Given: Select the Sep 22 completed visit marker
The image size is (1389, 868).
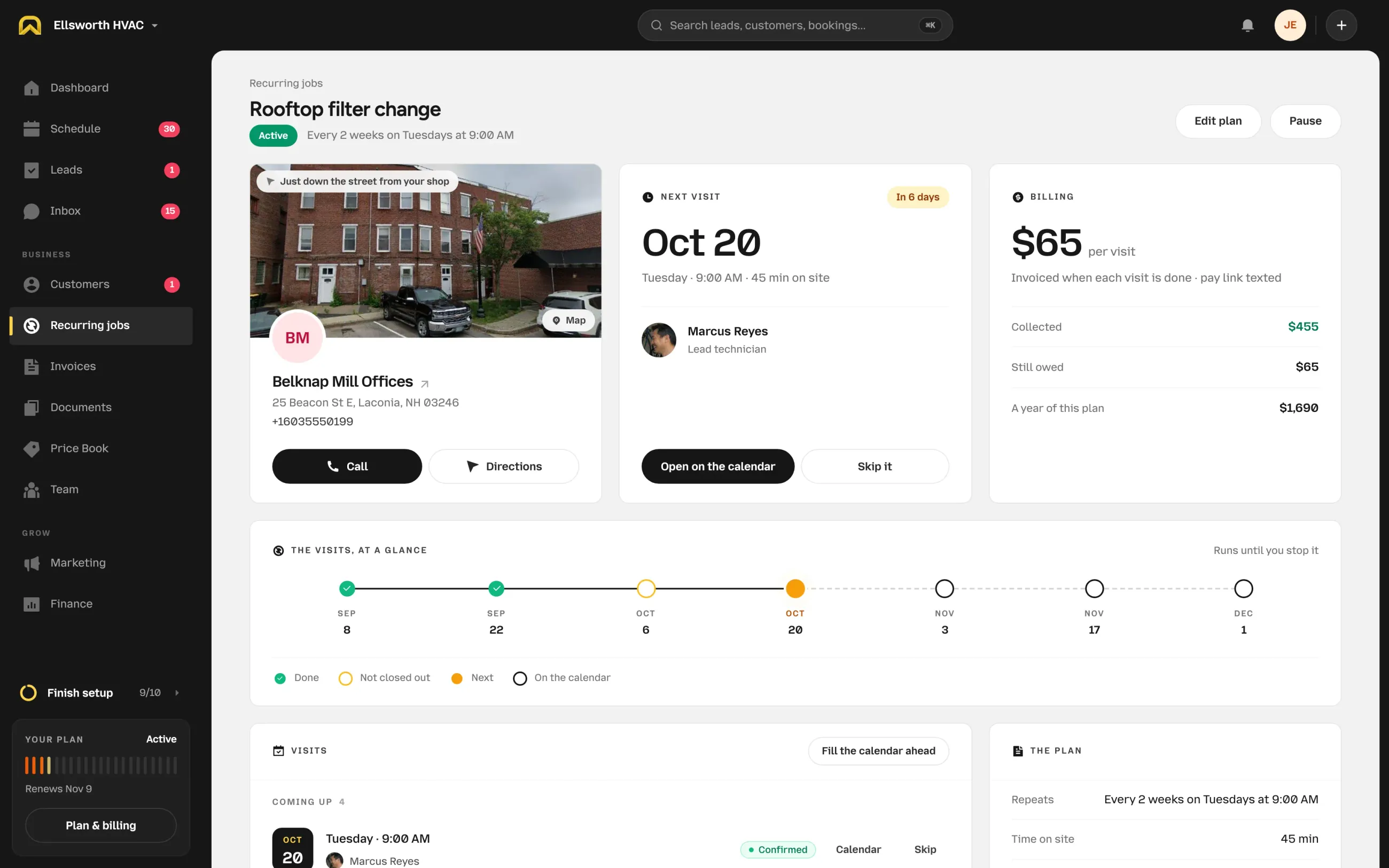Looking at the screenshot, I should (496, 589).
